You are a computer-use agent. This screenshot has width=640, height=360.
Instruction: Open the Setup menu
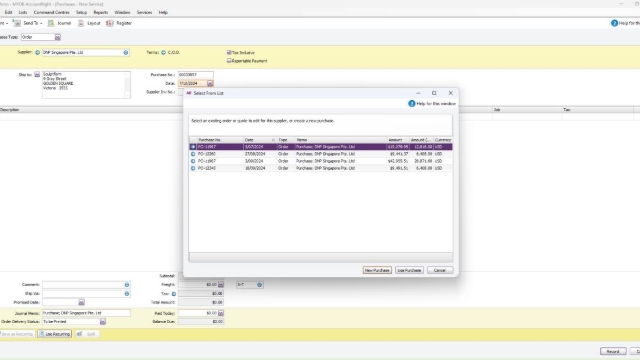tap(81, 13)
